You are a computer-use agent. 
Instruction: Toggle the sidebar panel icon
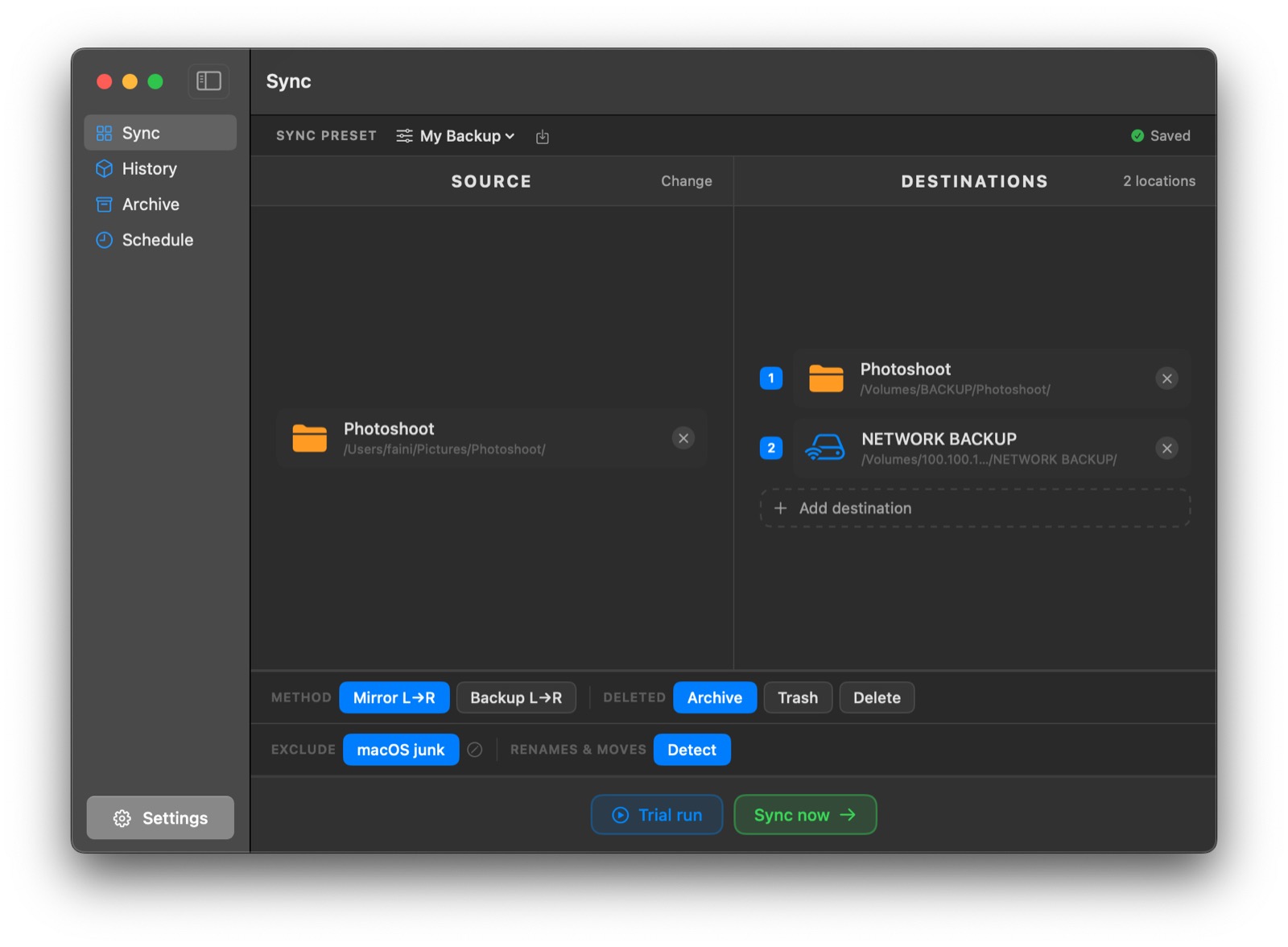208,81
